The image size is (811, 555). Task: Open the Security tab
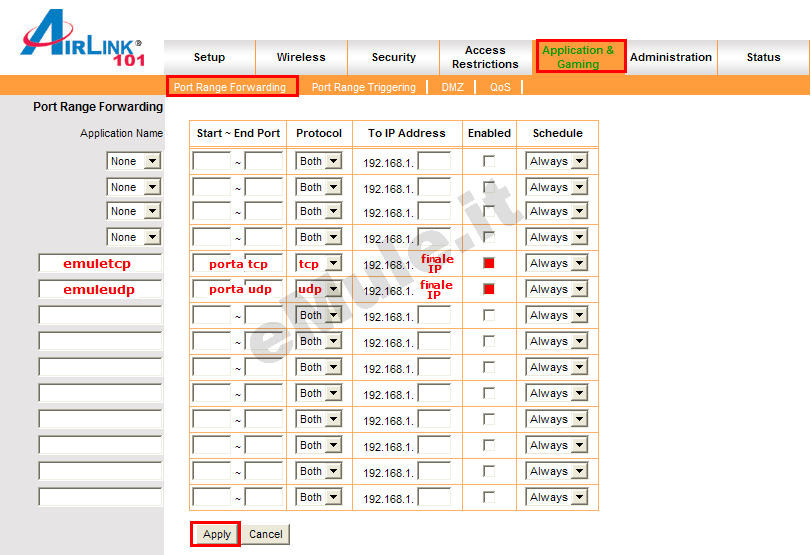point(393,57)
